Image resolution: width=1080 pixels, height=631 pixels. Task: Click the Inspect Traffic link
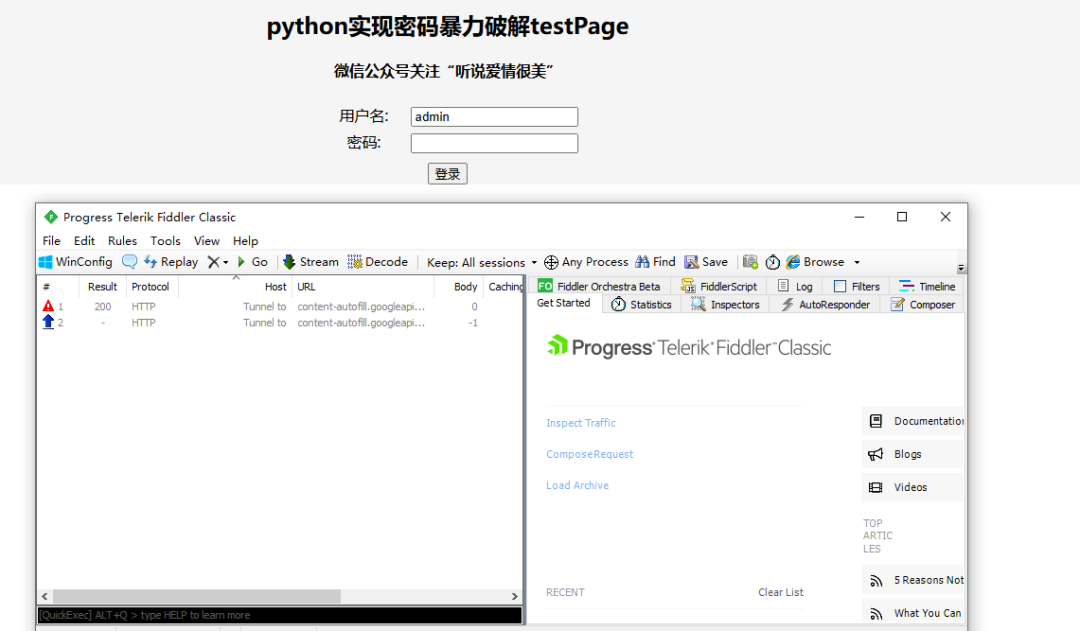(581, 423)
